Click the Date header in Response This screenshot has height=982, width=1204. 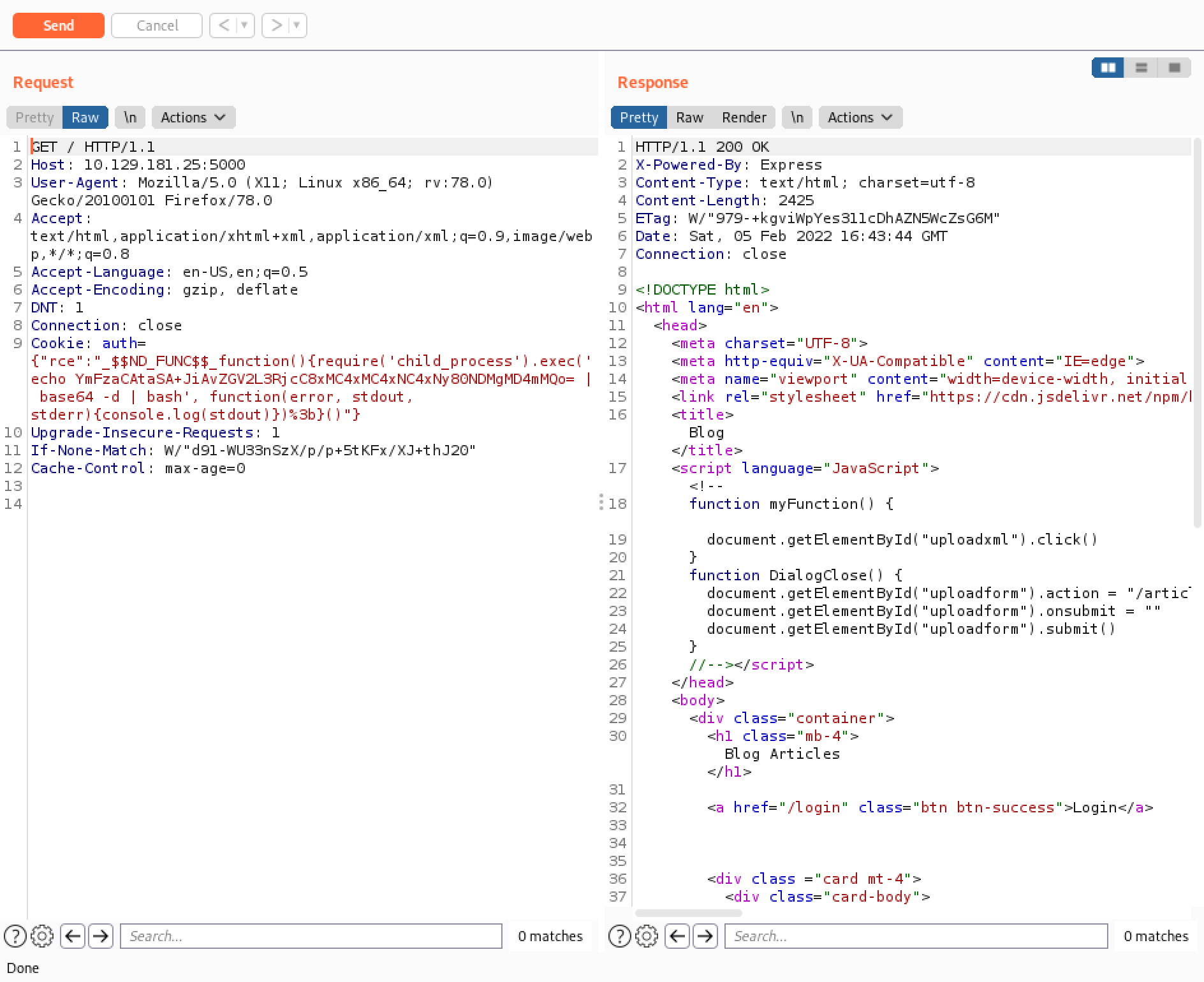click(791, 236)
